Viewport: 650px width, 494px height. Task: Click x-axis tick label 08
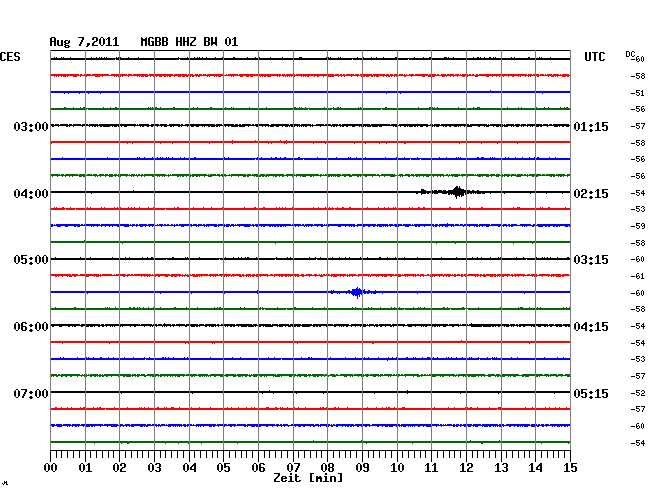327,467
